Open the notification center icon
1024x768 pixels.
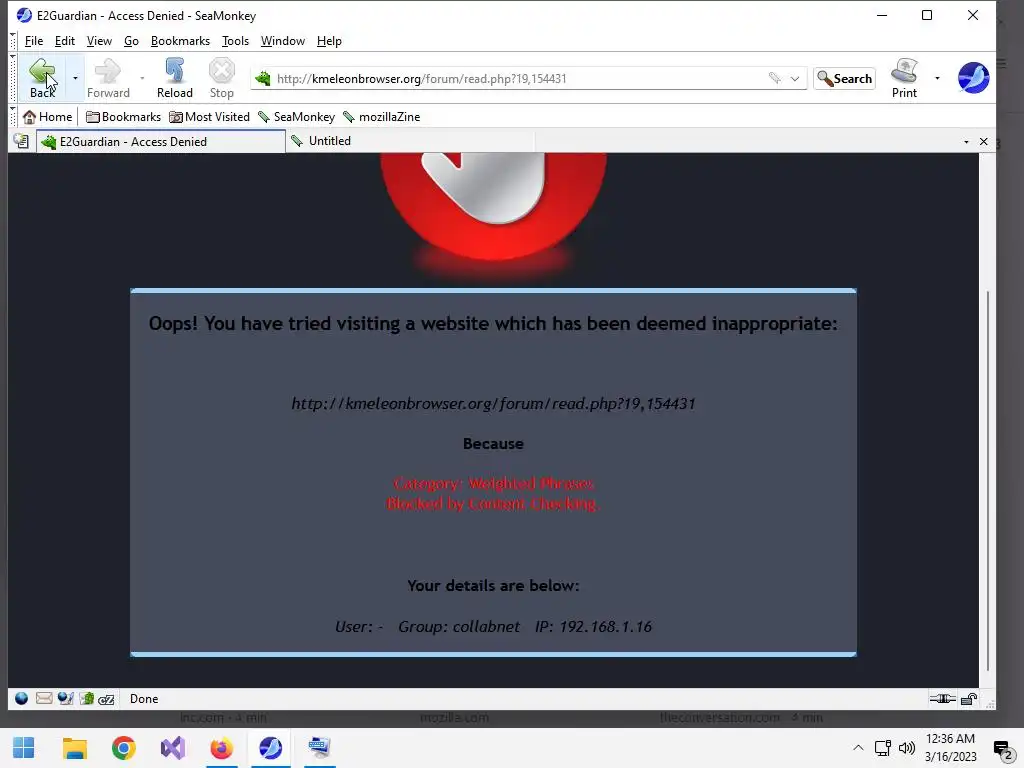click(1002, 748)
